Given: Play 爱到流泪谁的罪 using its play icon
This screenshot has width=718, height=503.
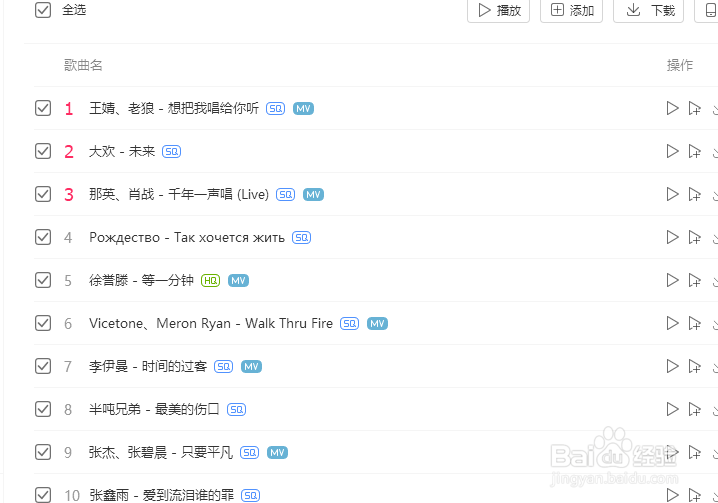Looking at the screenshot, I should point(672,495).
